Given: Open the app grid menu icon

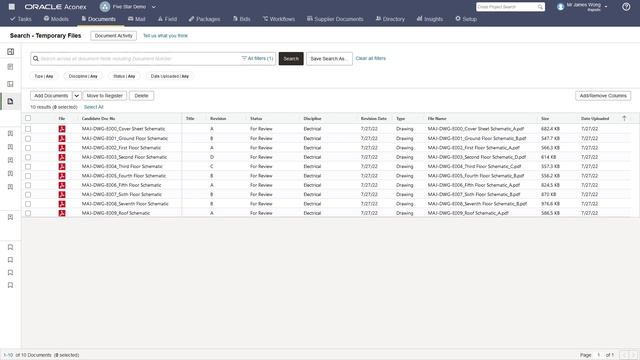Looking at the screenshot, I should coord(12,7).
